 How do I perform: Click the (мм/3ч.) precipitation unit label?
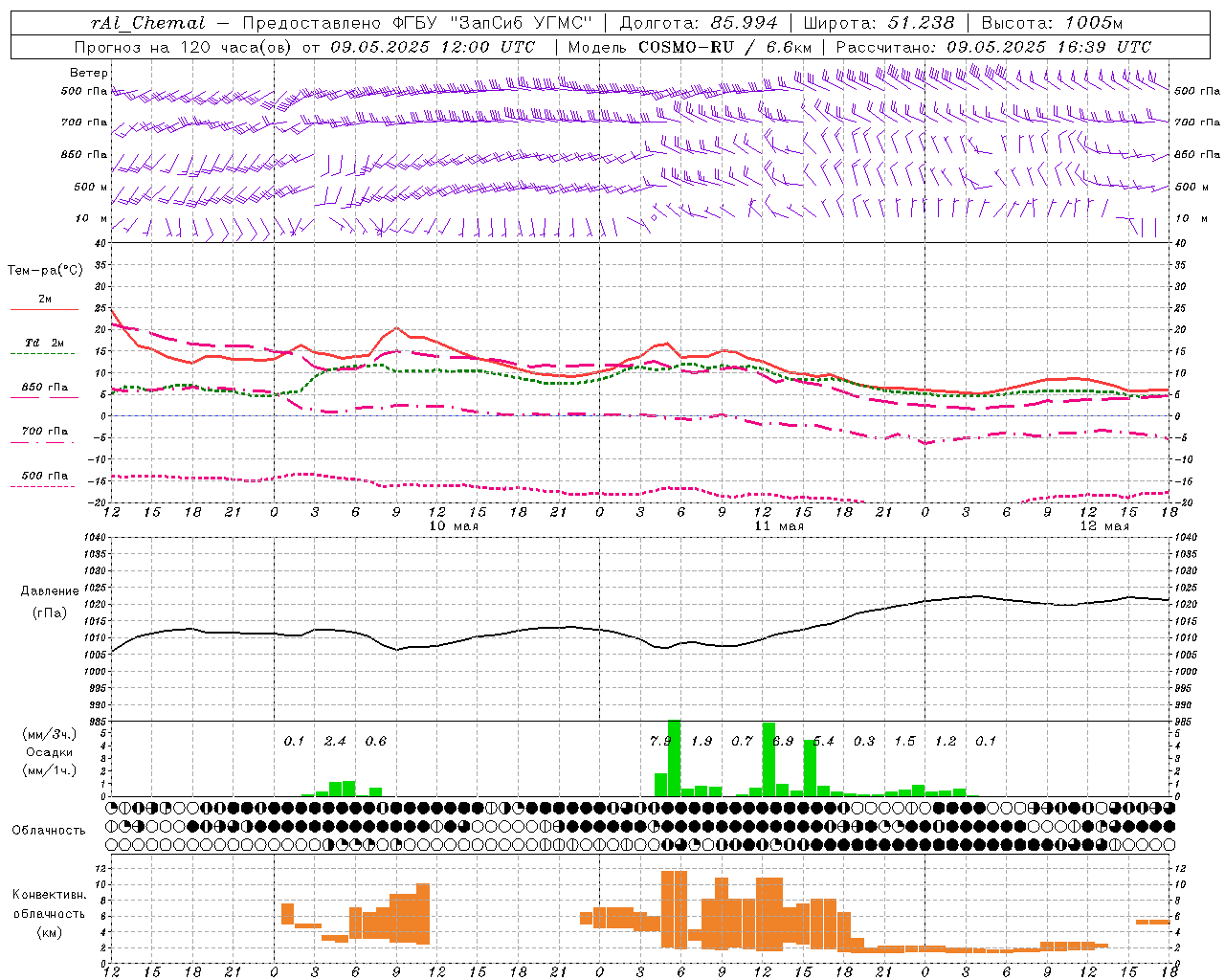49,734
